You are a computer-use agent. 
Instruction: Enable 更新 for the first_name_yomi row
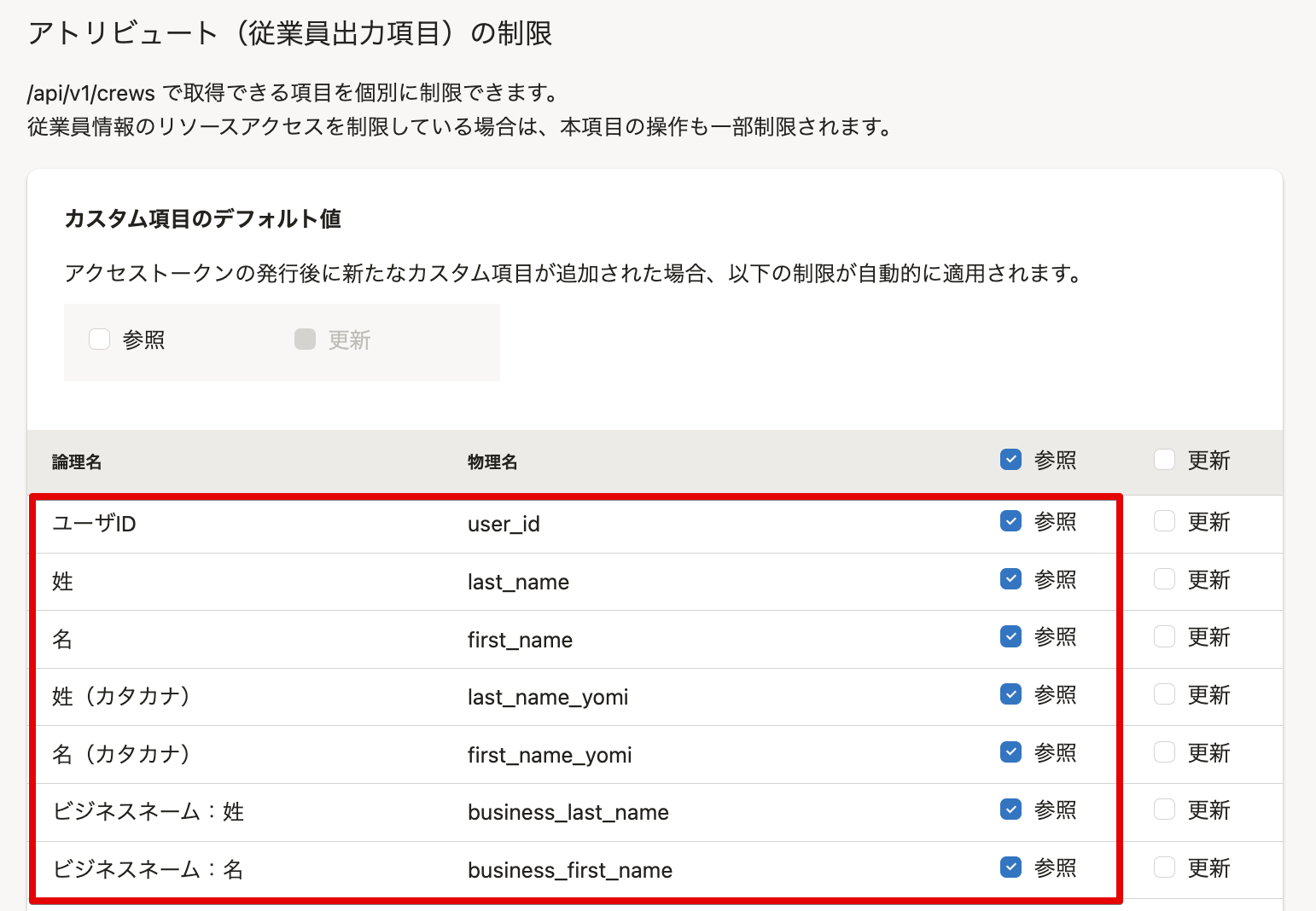point(1164,752)
